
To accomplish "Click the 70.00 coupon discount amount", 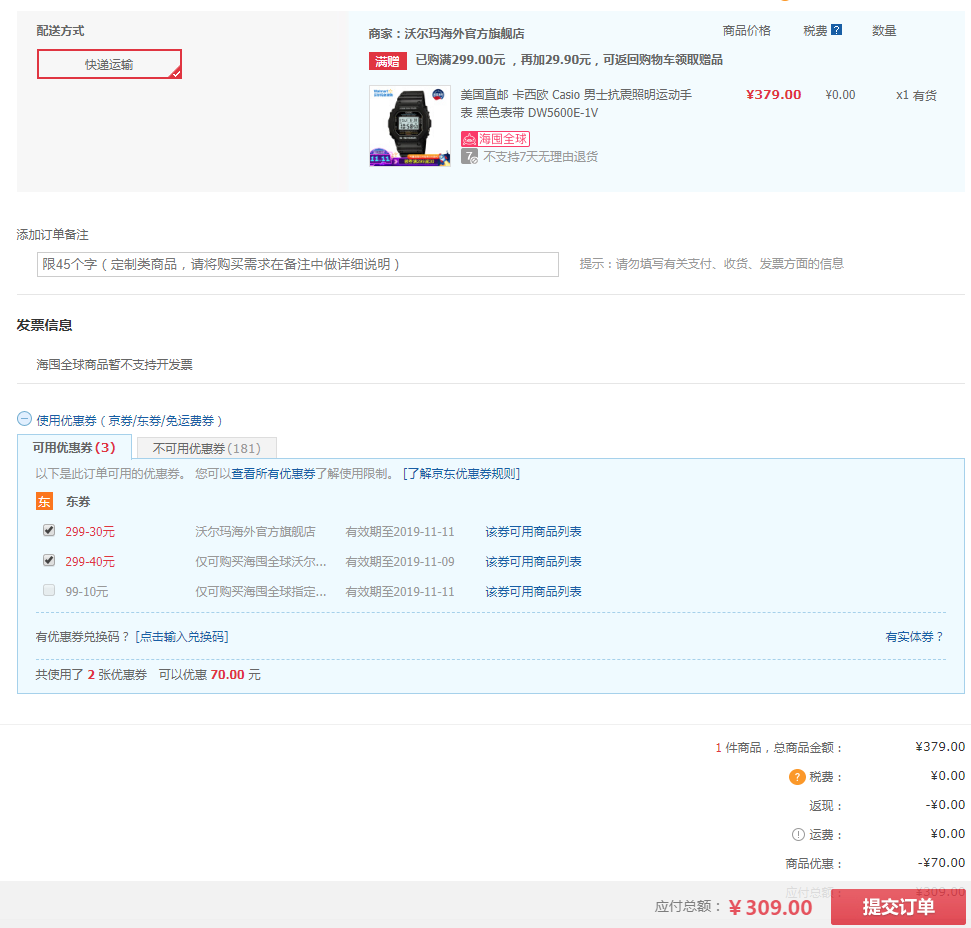I will (227, 675).
